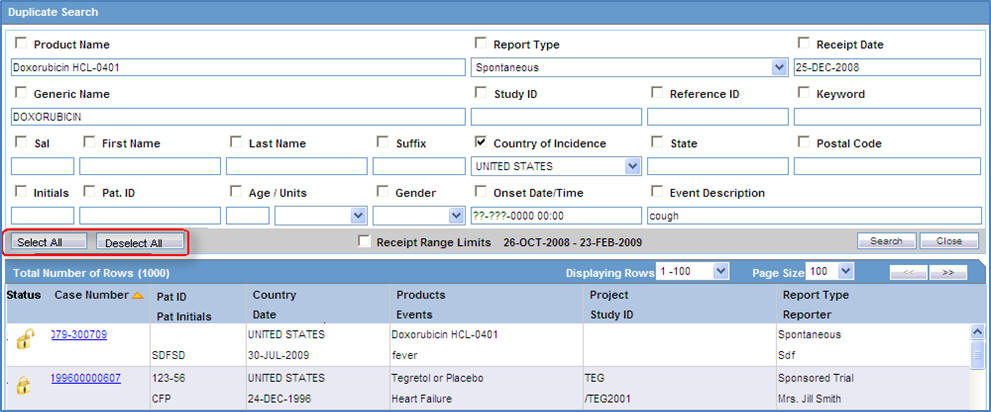Open case link 079-300709

point(79,334)
